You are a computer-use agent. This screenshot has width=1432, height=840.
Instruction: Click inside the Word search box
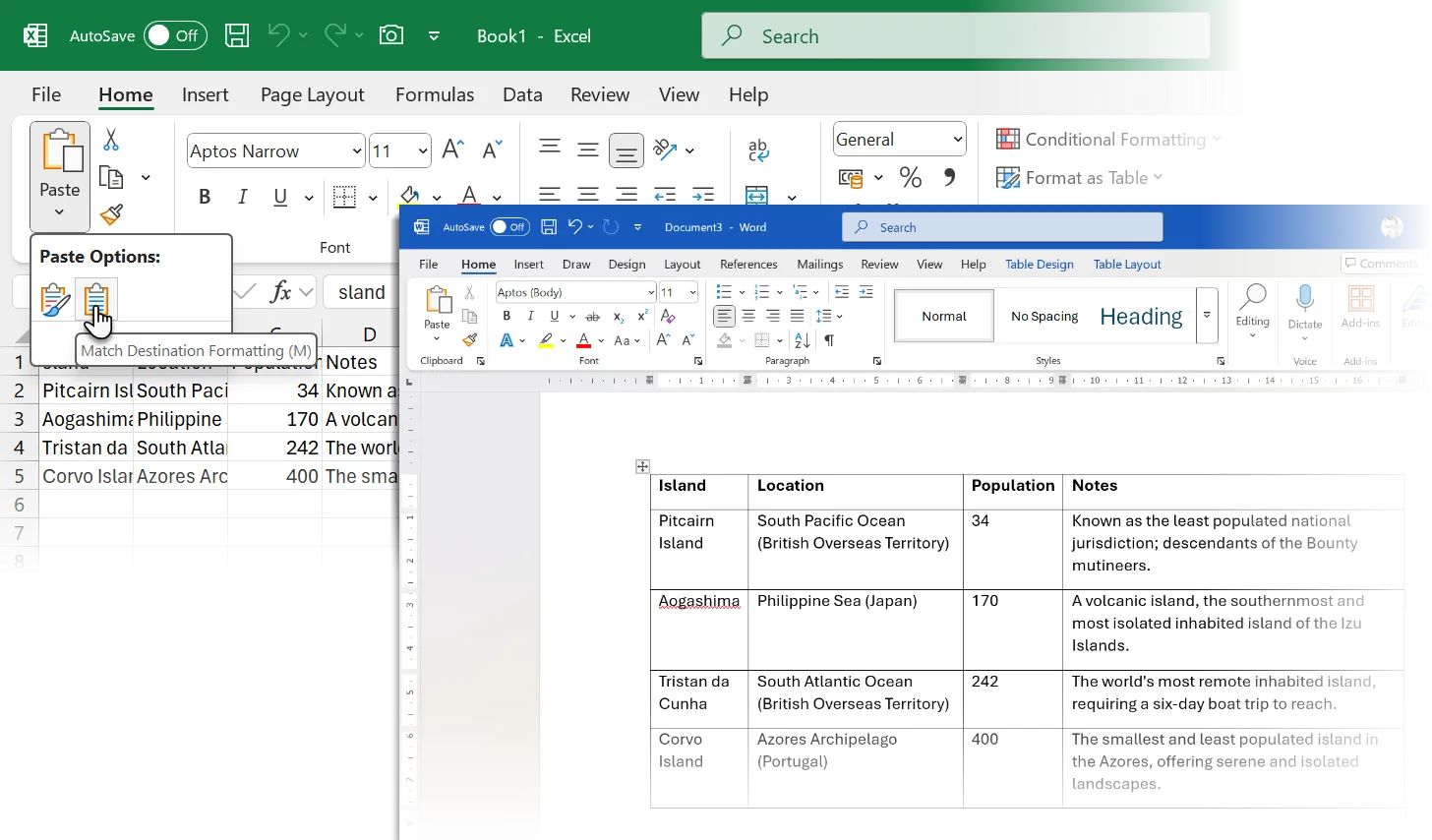click(1003, 227)
